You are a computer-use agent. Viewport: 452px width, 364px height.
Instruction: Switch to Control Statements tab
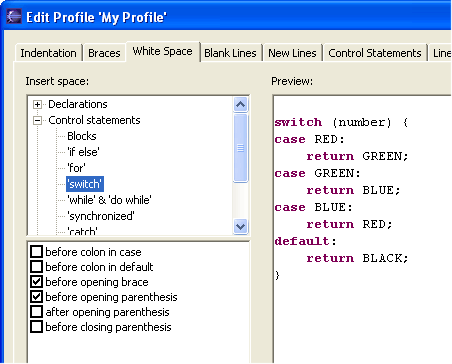point(375,53)
